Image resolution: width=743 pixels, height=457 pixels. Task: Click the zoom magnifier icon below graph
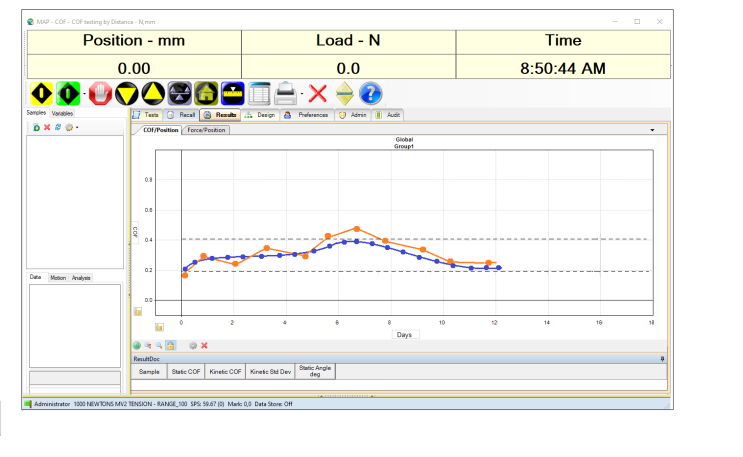tap(159, 346)
